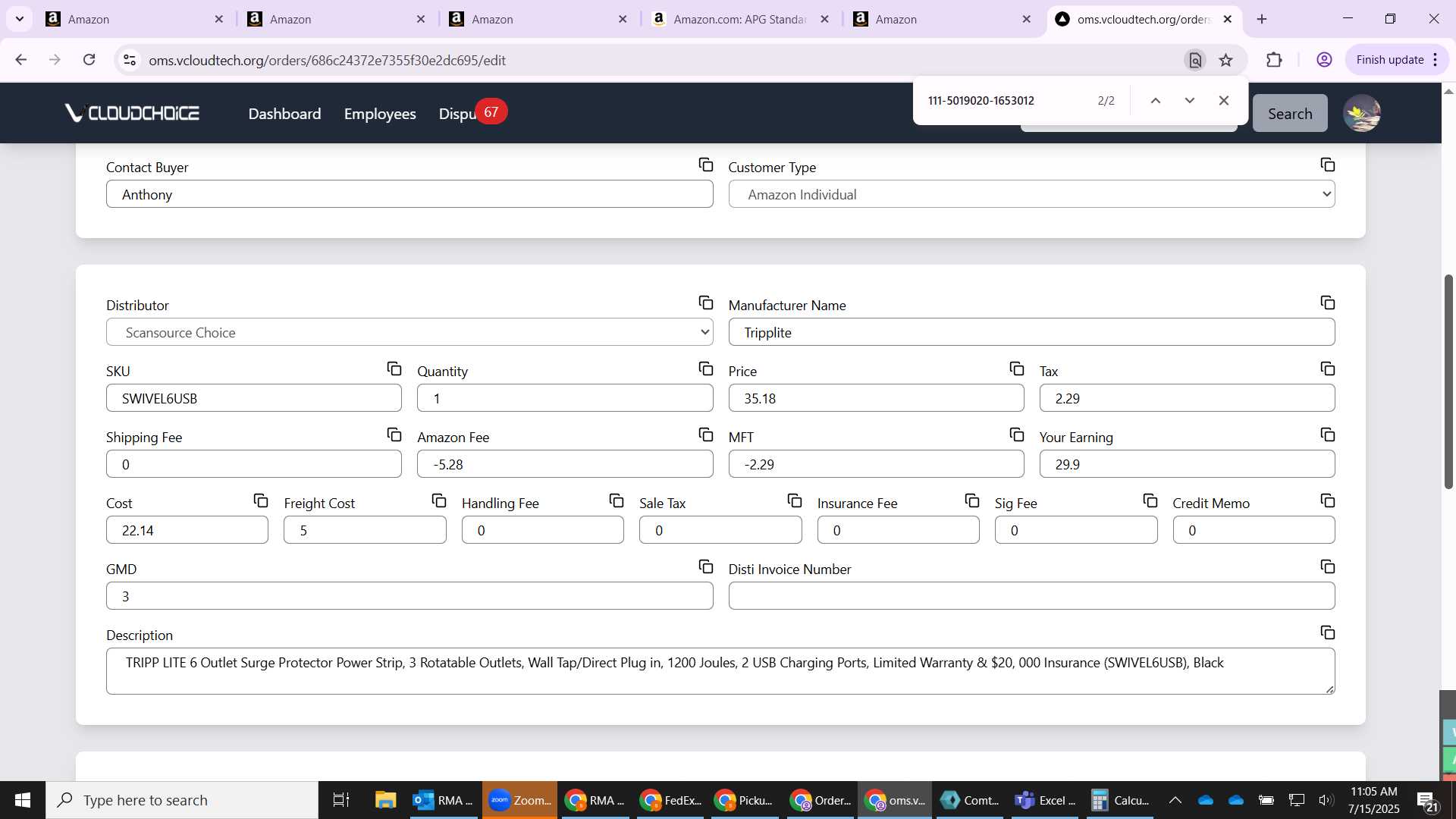Open a new browser tab

point(1262,19)
